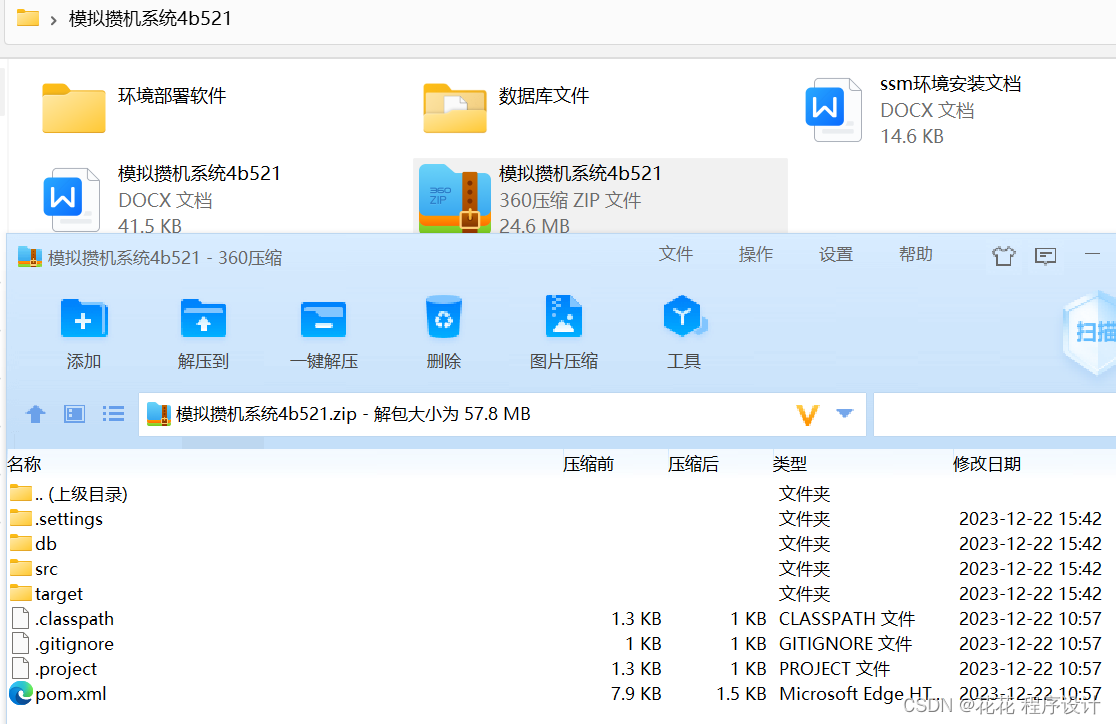Click the 一键解压 one-click extract icon
This screenshot has height=724, width=1116.
coord(324,319)
